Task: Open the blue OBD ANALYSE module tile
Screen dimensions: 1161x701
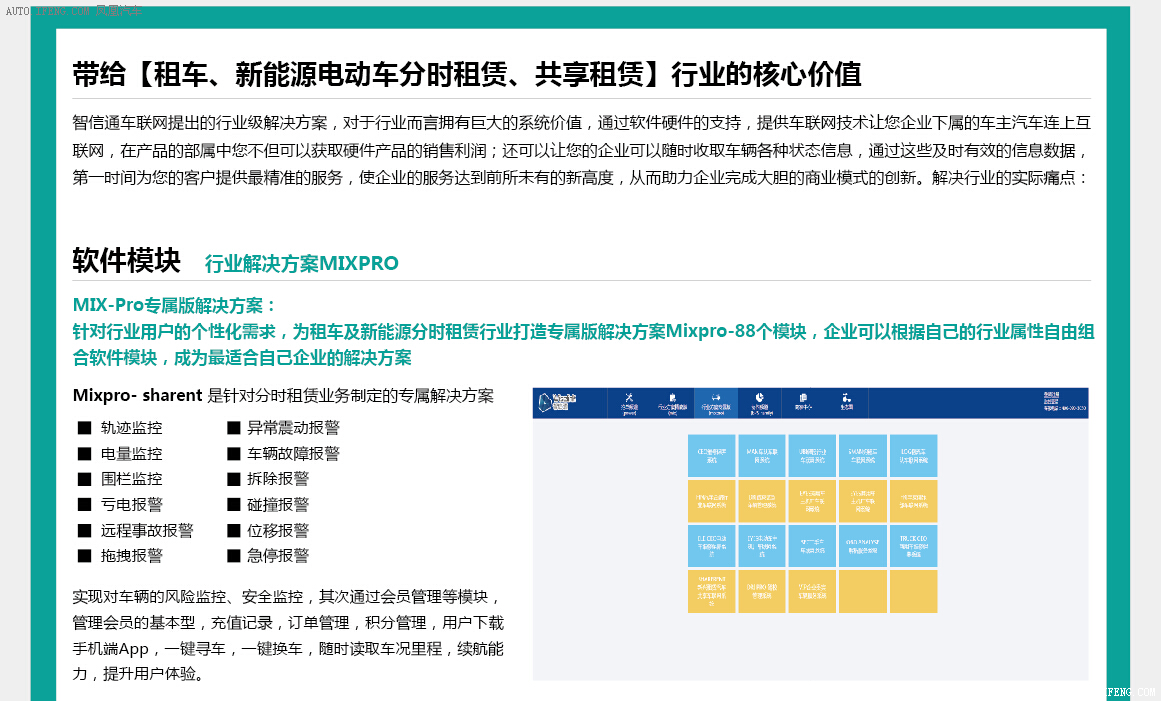Action: (x=863, y=546)
